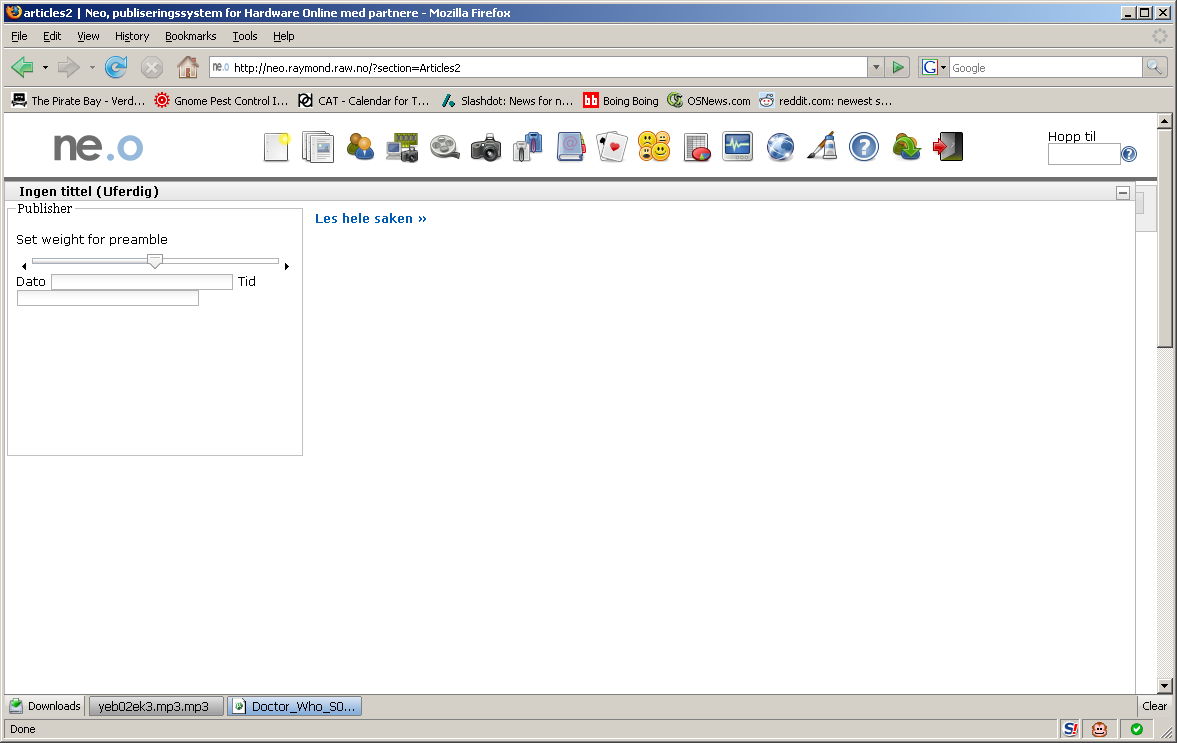This screenshot has height=743, width=1177.
Task: Click the playing cards icon
Action: tap(612, 147)
